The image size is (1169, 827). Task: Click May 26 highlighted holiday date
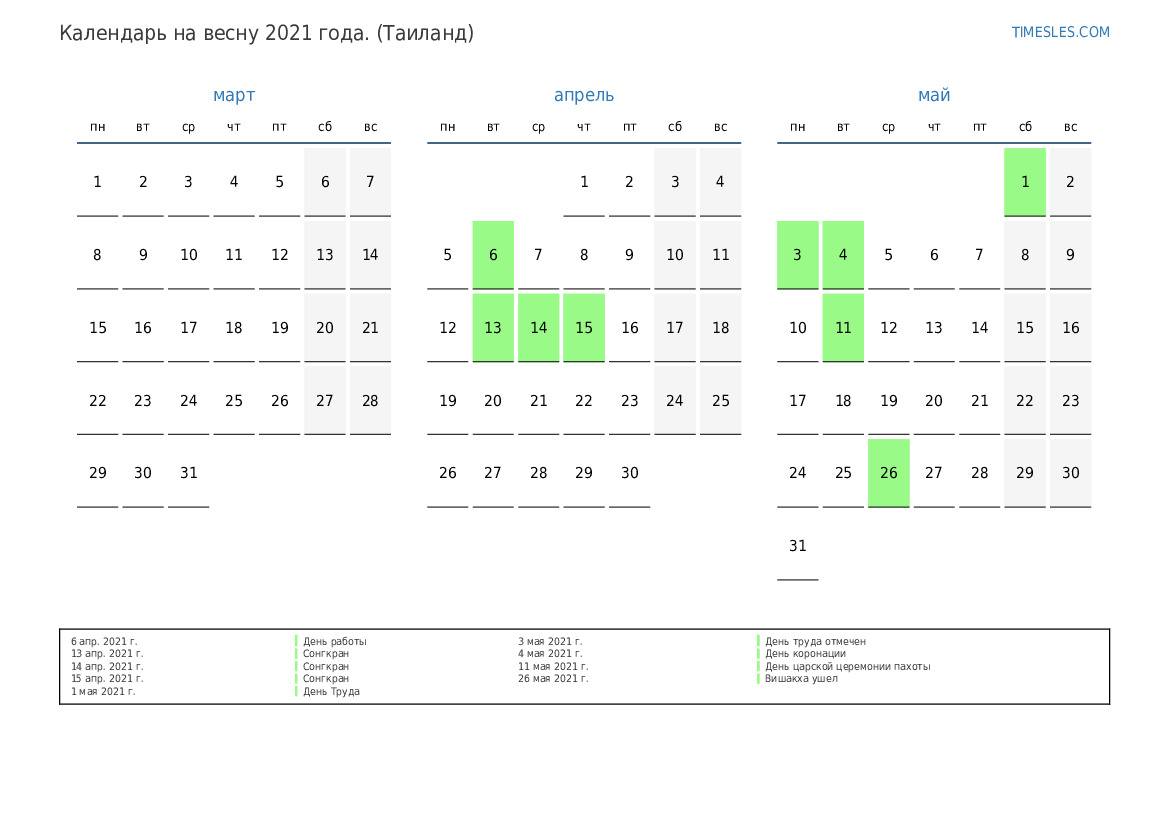point(889,473)
